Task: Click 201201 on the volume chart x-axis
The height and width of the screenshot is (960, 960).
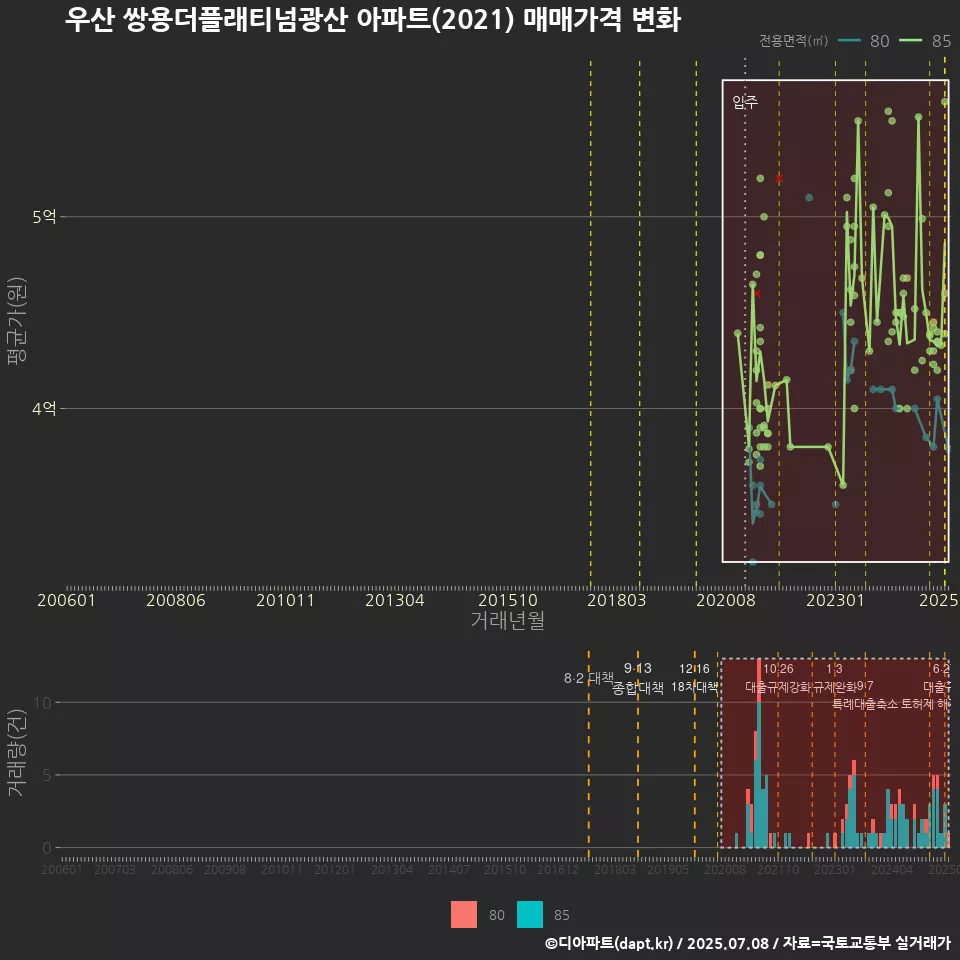Action: pyautogui.click(x=334, y=869)
